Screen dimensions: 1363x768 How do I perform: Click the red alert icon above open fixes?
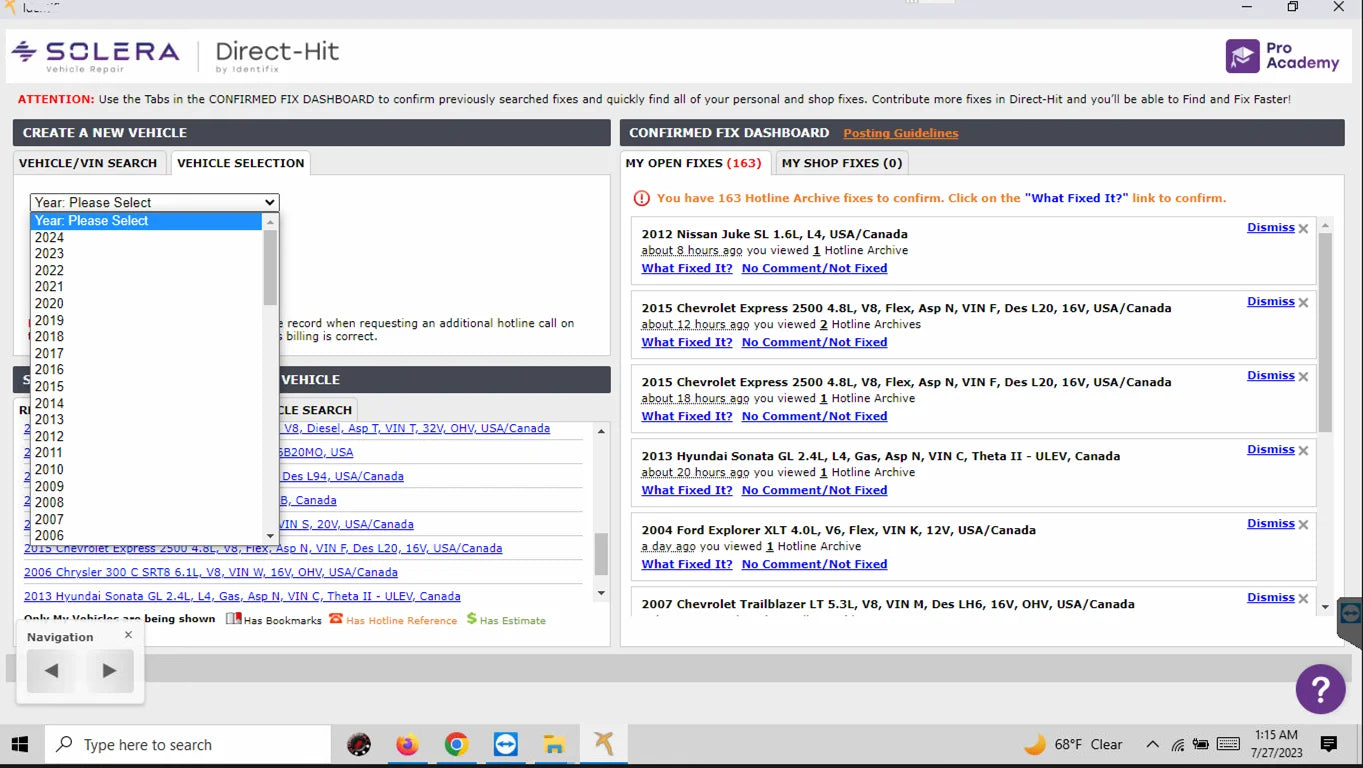641,198
